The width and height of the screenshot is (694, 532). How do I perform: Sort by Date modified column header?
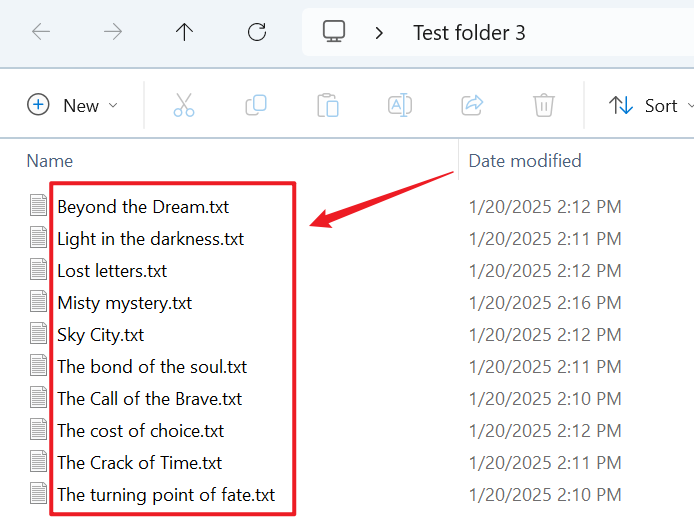(x=525, y=161)
